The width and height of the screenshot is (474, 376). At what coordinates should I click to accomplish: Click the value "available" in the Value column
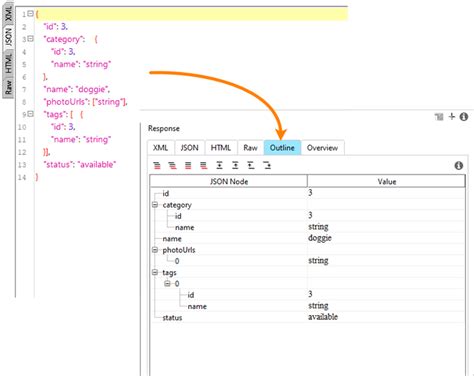323,317
